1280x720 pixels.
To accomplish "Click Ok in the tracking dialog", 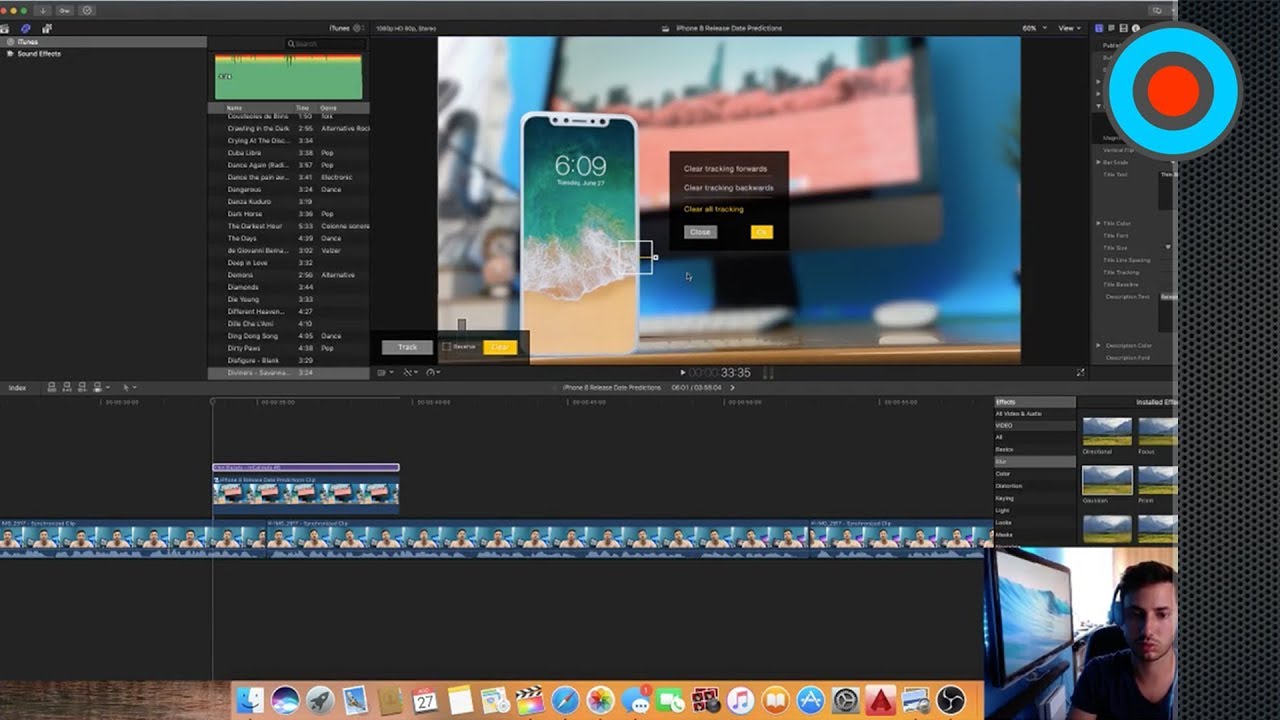I will (762, 232).
